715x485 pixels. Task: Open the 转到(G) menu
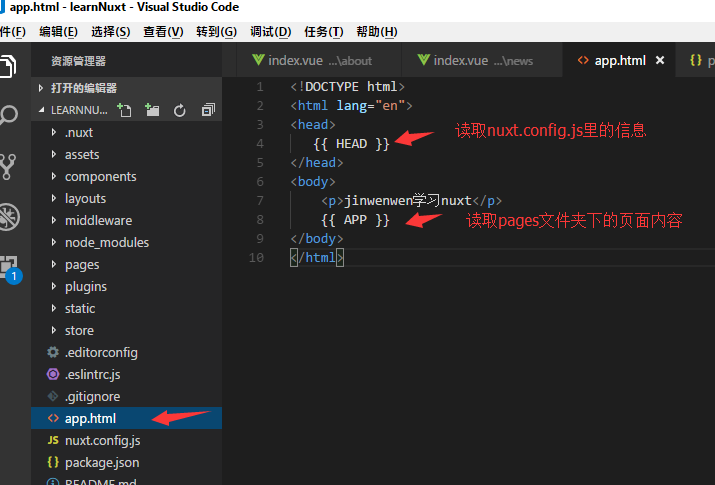coord(217,32)
